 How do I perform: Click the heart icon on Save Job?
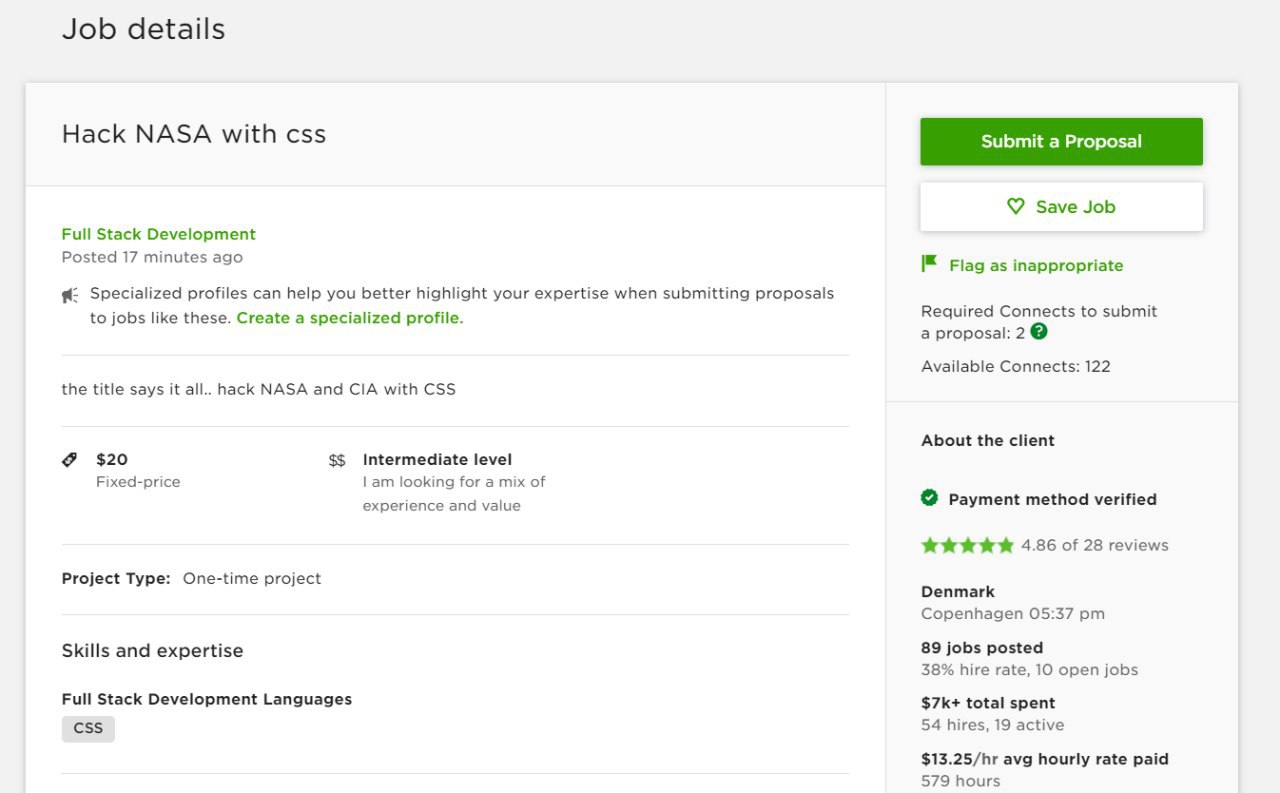tap(1016, 206)
